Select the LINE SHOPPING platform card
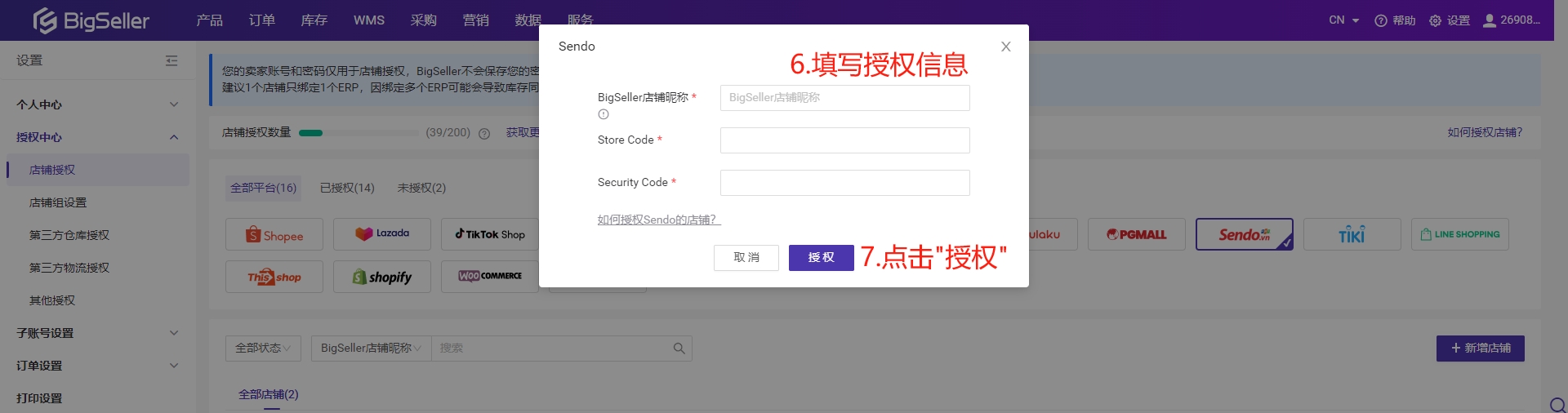This screenshot has height=413, width=1568. [1460, 235]
